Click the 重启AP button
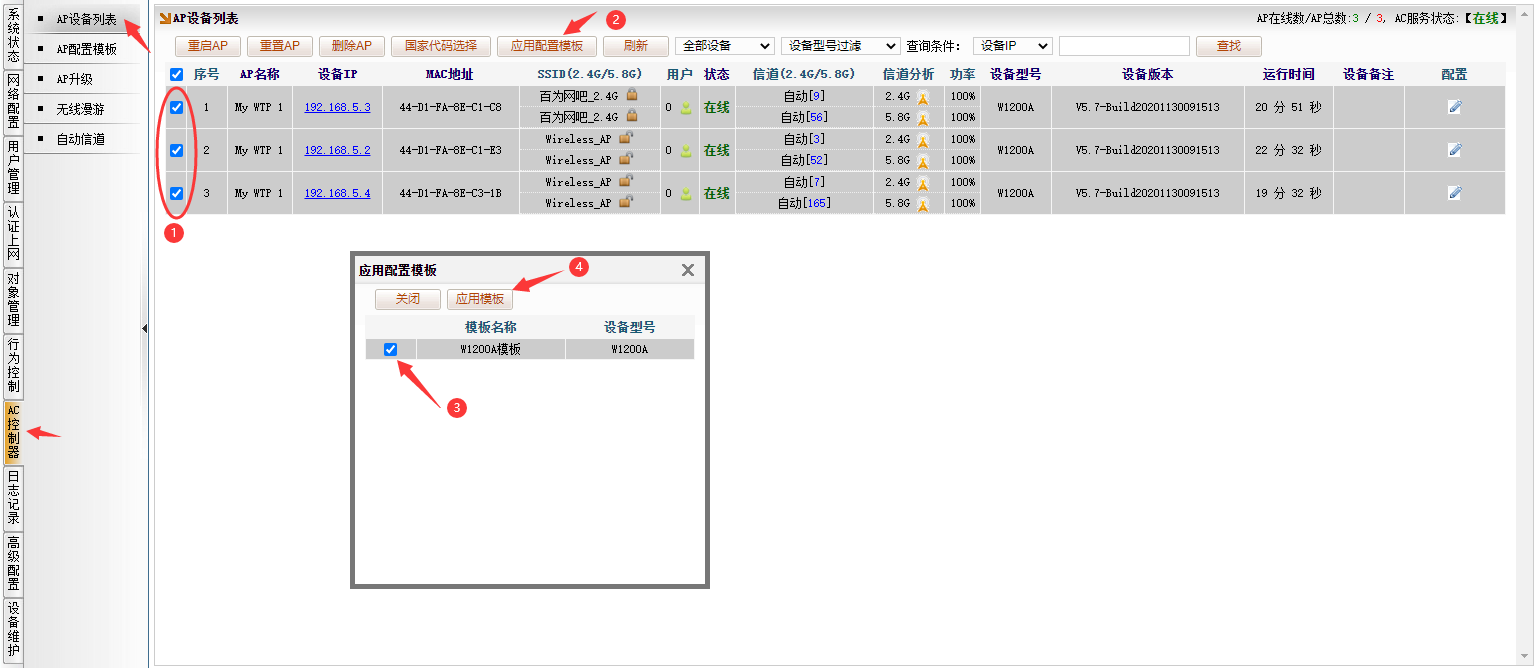 [208, 46]
